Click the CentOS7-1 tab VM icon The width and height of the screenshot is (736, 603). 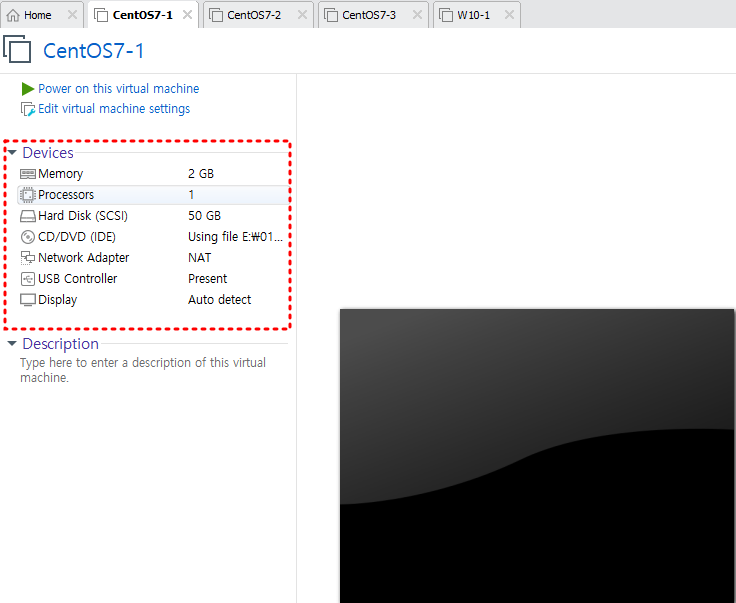point(100,15)
